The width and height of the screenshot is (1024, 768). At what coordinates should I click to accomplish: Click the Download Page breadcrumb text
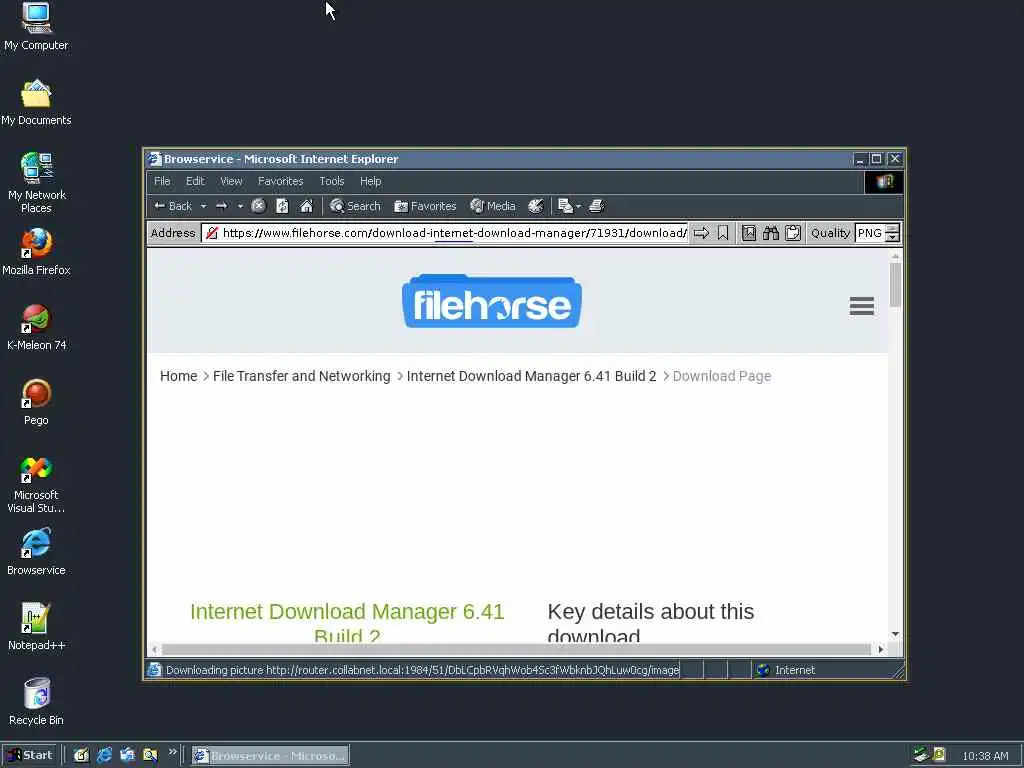(x=722, y=376)
